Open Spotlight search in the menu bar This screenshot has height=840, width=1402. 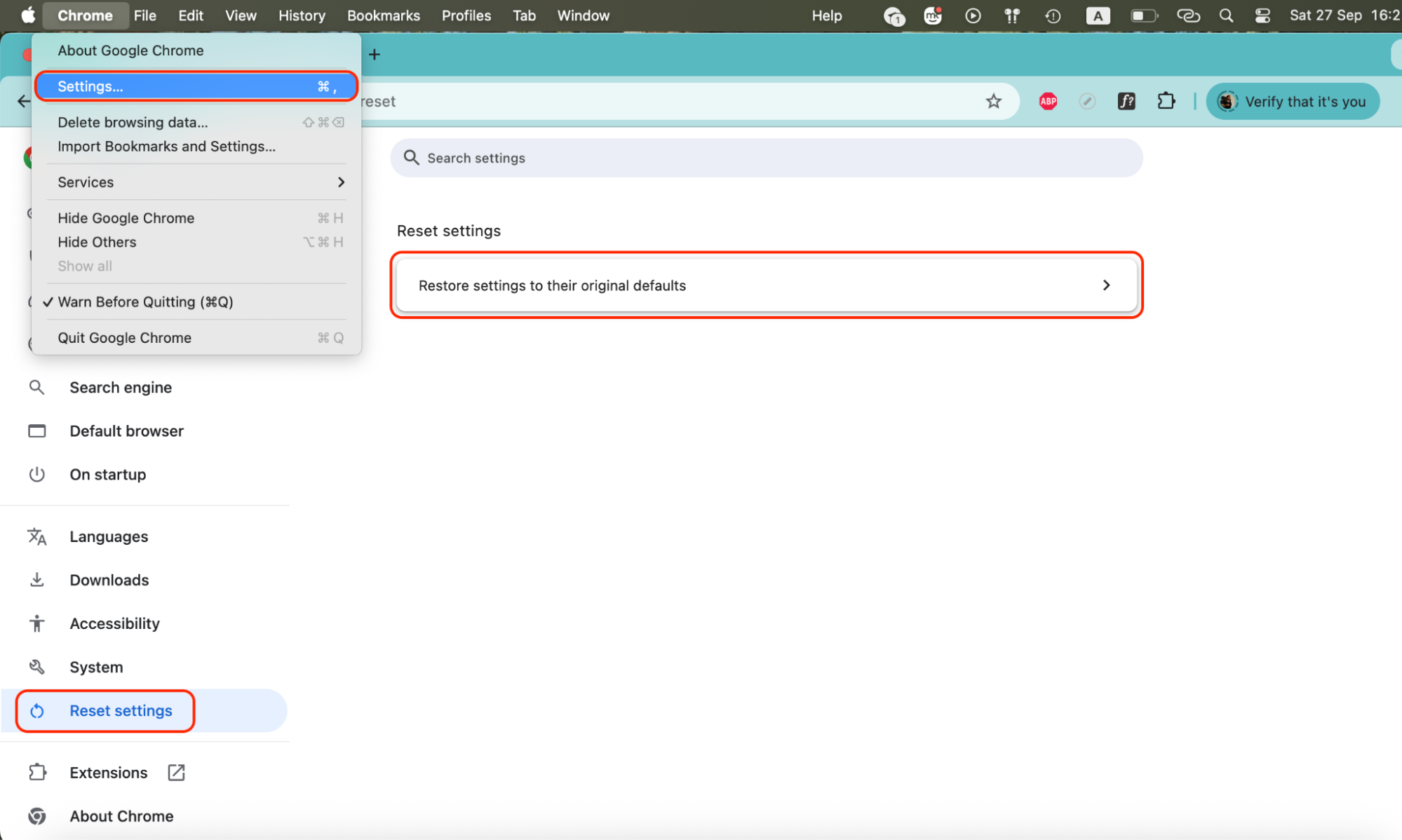click(1226, 15)
